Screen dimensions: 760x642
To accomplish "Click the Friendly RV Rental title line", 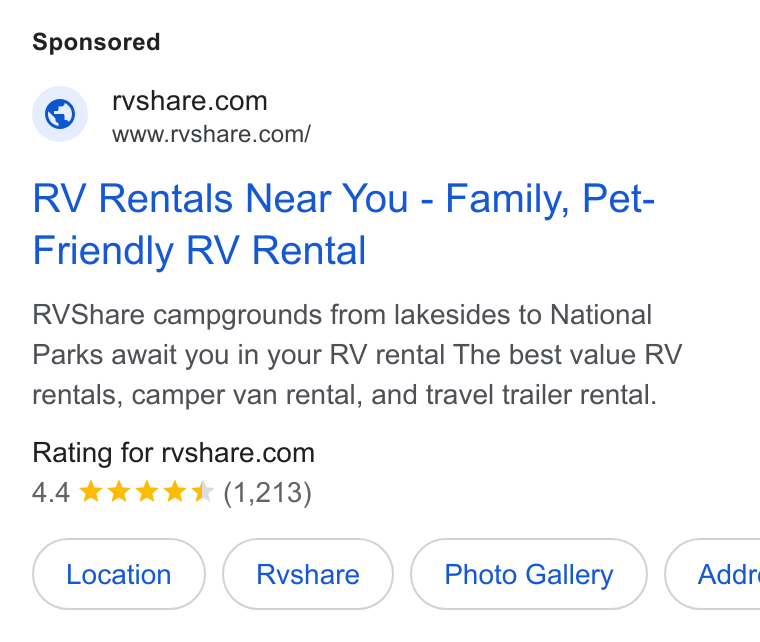I will click(x=199, y=251).
